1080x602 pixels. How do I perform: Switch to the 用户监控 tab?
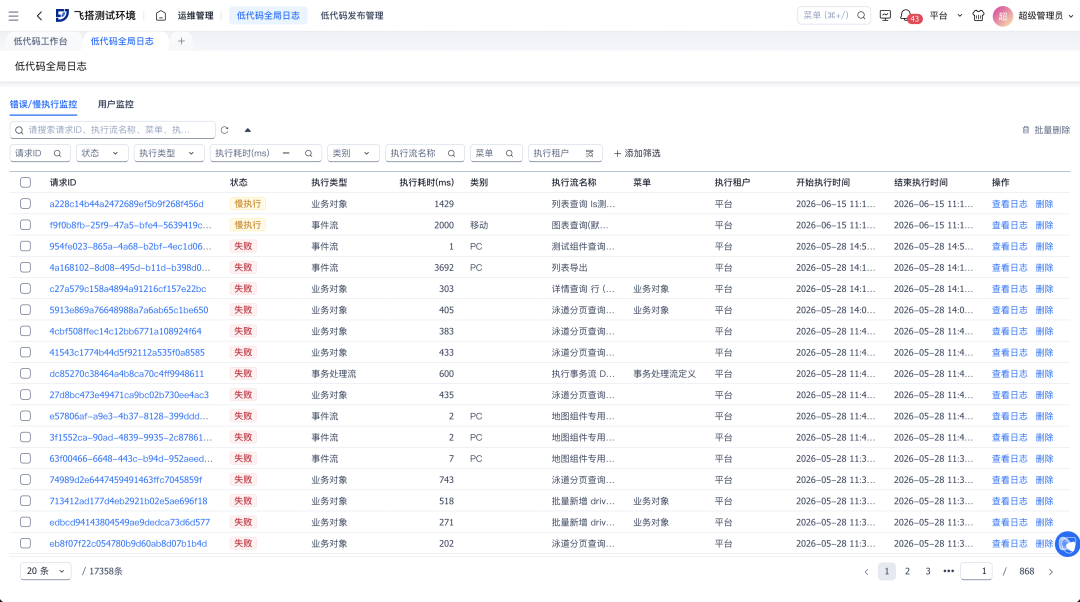click(x=116, y=104)
